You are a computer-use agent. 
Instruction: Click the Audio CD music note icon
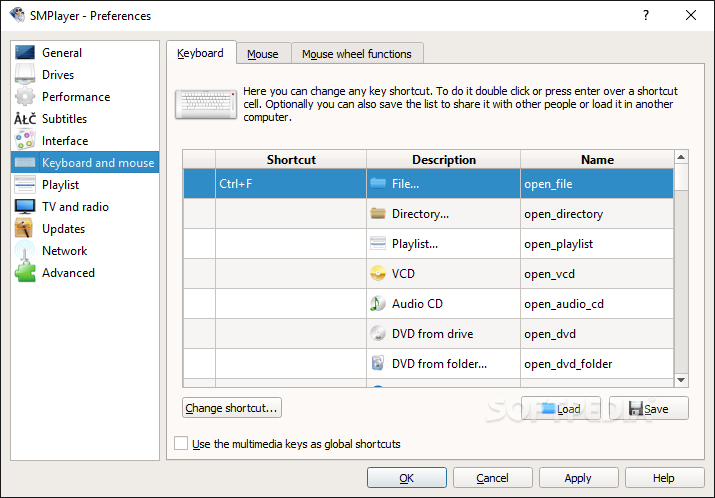377,304
